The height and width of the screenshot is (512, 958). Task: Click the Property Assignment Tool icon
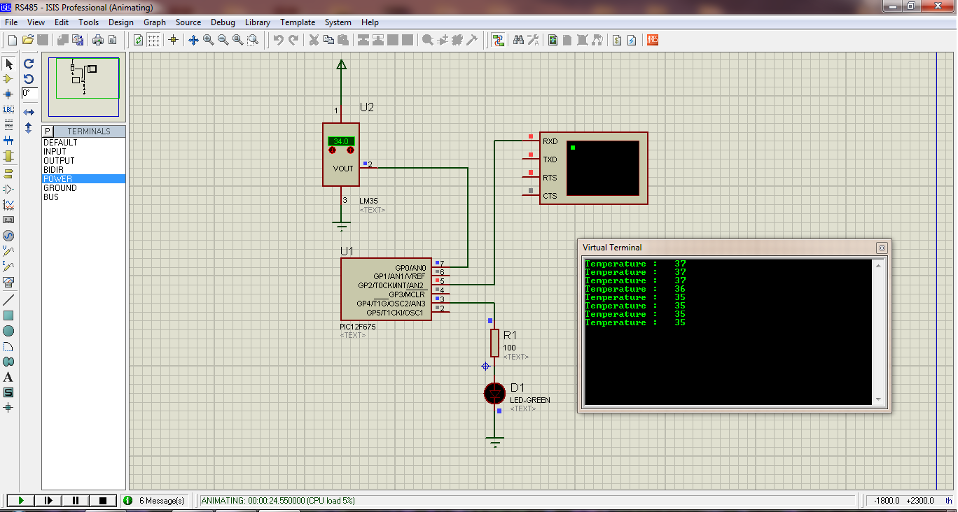(x=533, y=40)
